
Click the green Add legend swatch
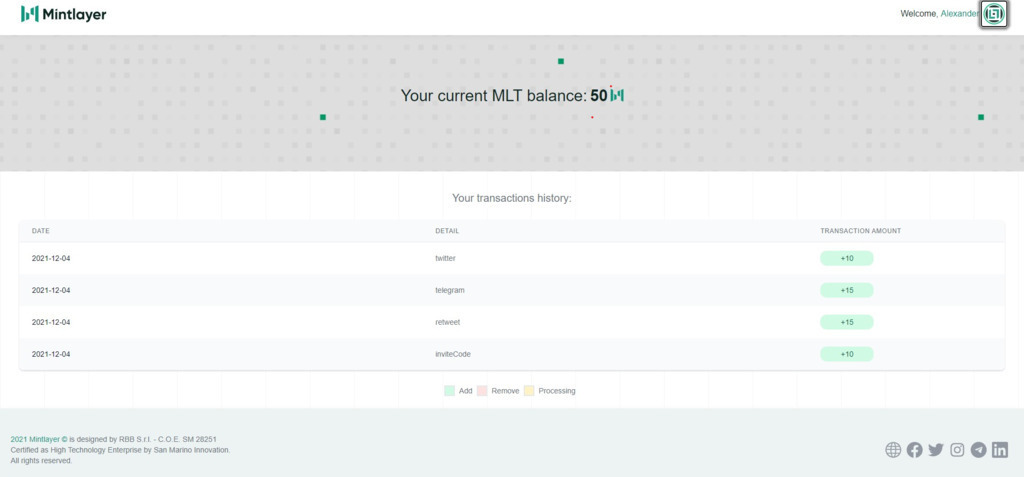(449, 391)
